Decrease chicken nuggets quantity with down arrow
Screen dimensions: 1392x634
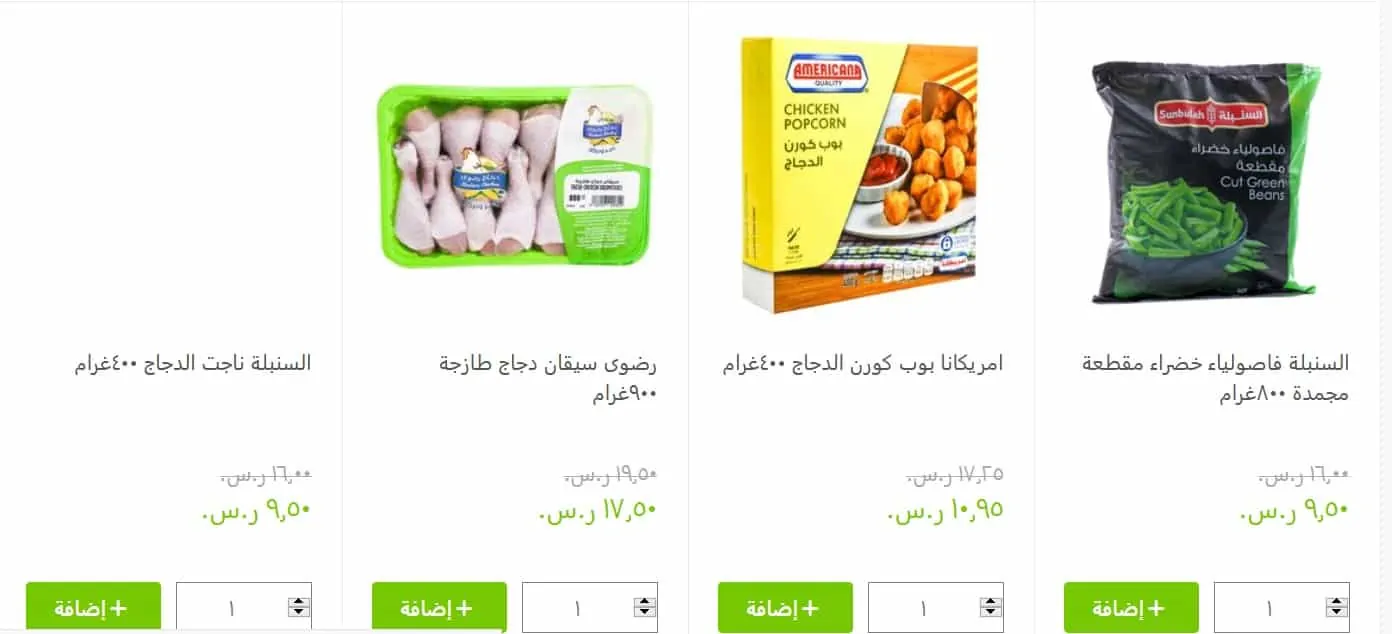coord(299,612)
